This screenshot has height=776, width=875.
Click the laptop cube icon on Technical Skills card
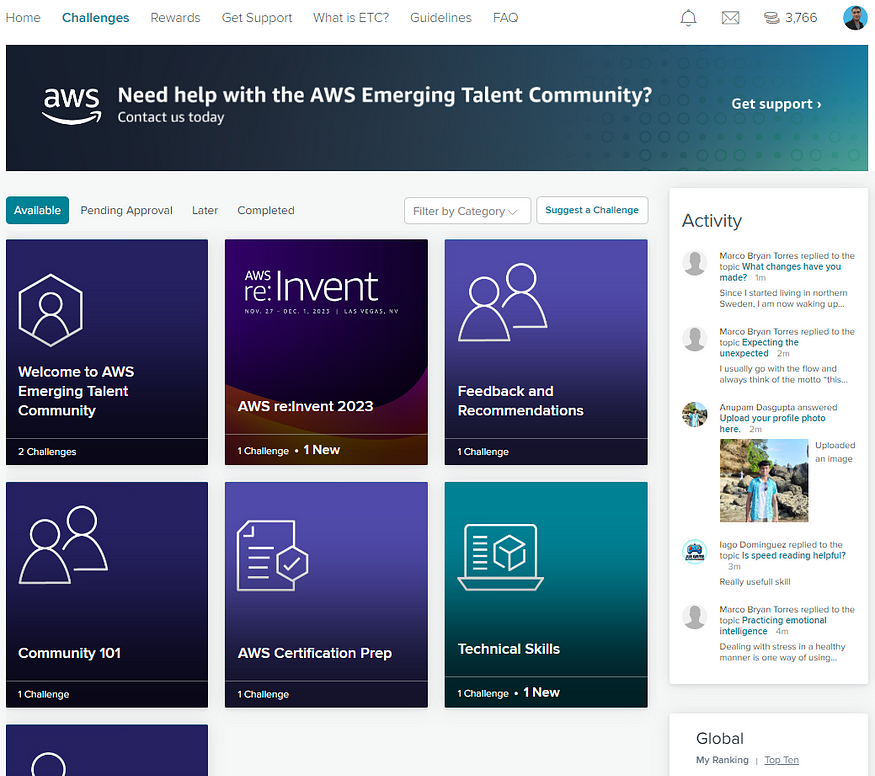(x=501, y=557)
